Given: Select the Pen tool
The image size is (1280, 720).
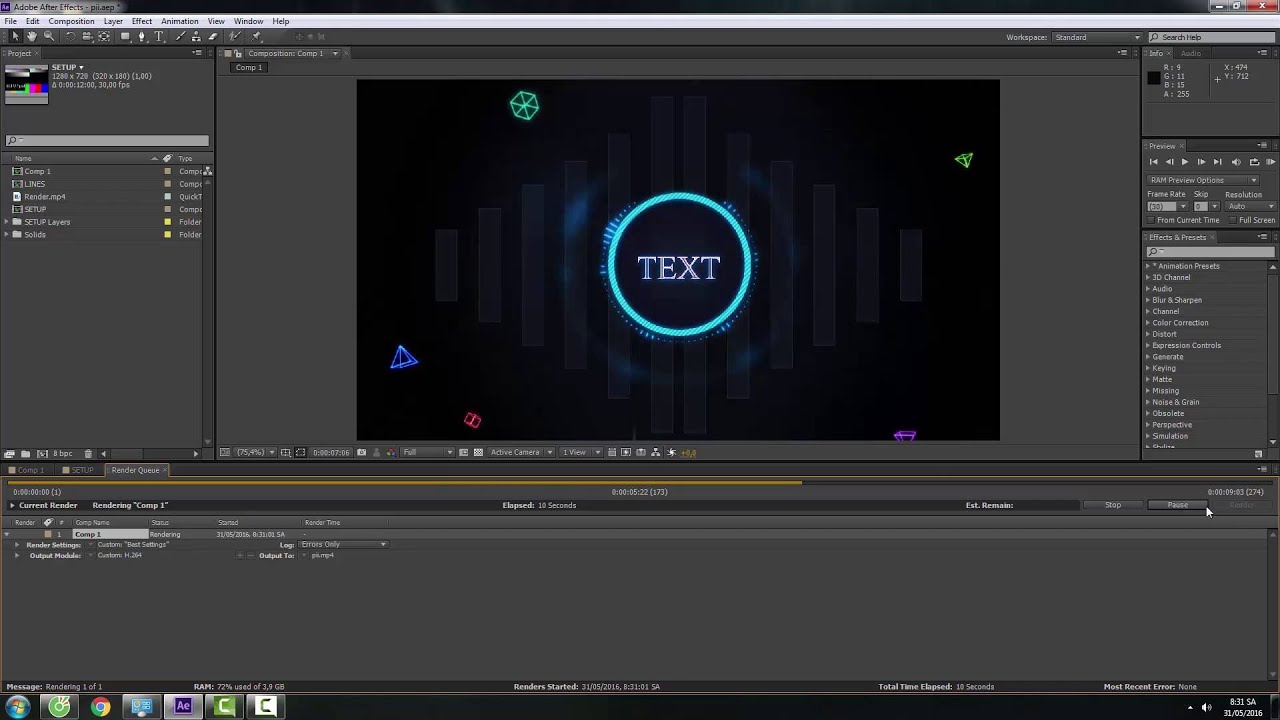Looking at the screenshot, I should click(x=142, y=37).
